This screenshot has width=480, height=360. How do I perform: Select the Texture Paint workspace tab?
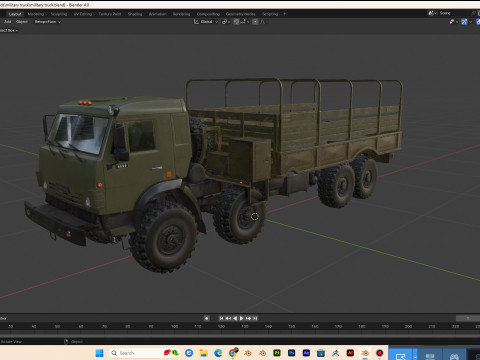[x=110, y=14]
